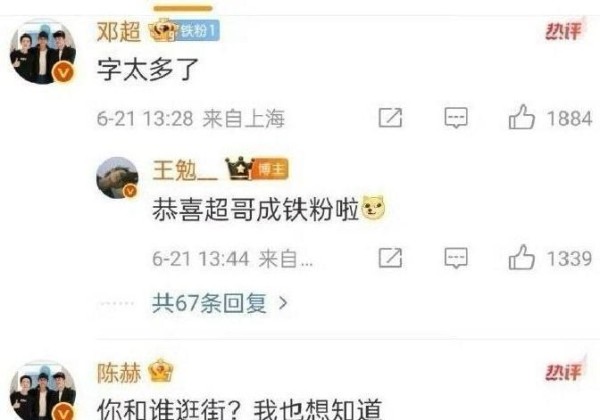The height and width of the screenshot is (420, 600).
Task: Tap the 铁粉1 fan badge
Action: [198, 31]
